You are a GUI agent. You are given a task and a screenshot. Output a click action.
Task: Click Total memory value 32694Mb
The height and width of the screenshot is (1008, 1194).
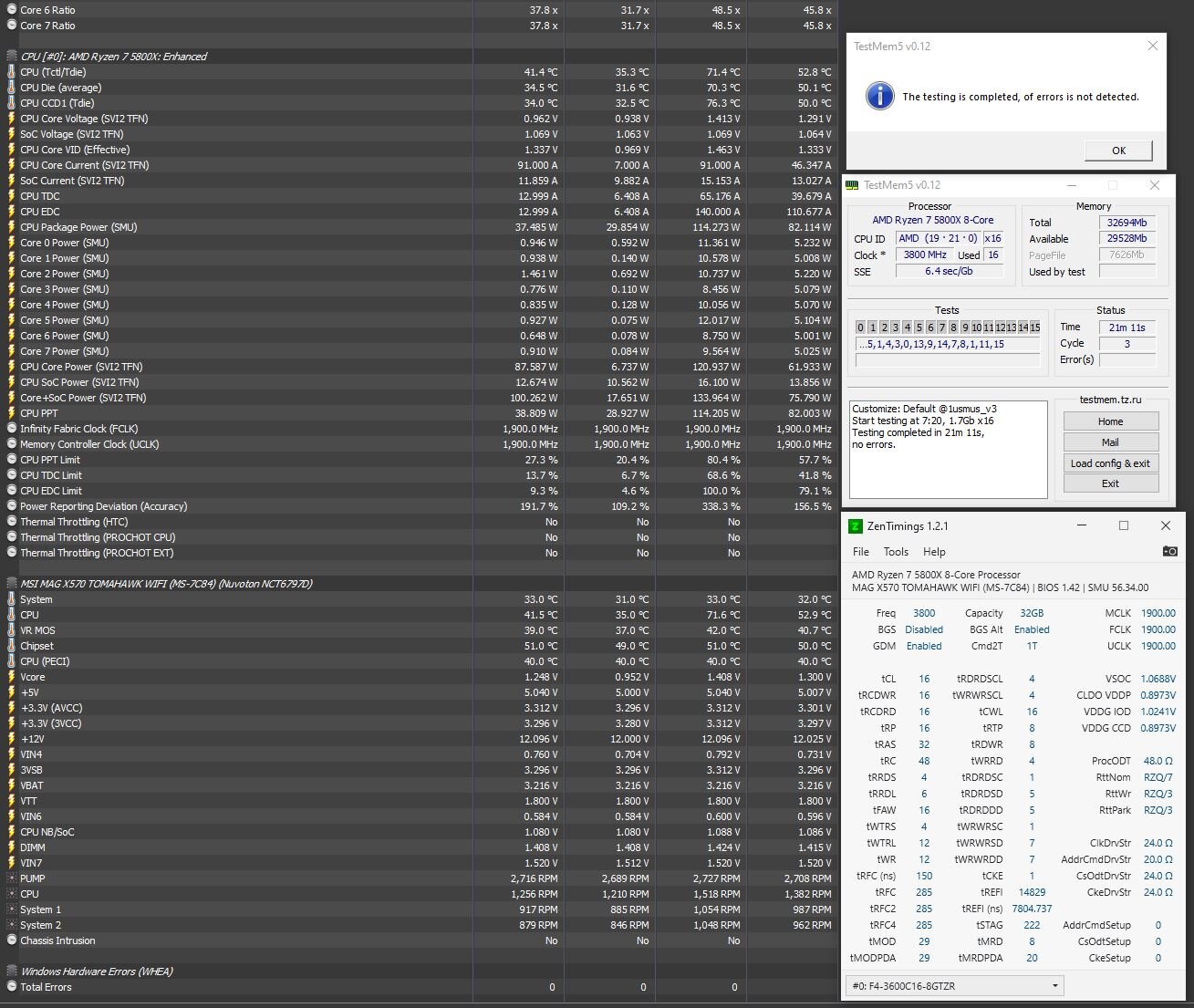(x=1127, y=223)
